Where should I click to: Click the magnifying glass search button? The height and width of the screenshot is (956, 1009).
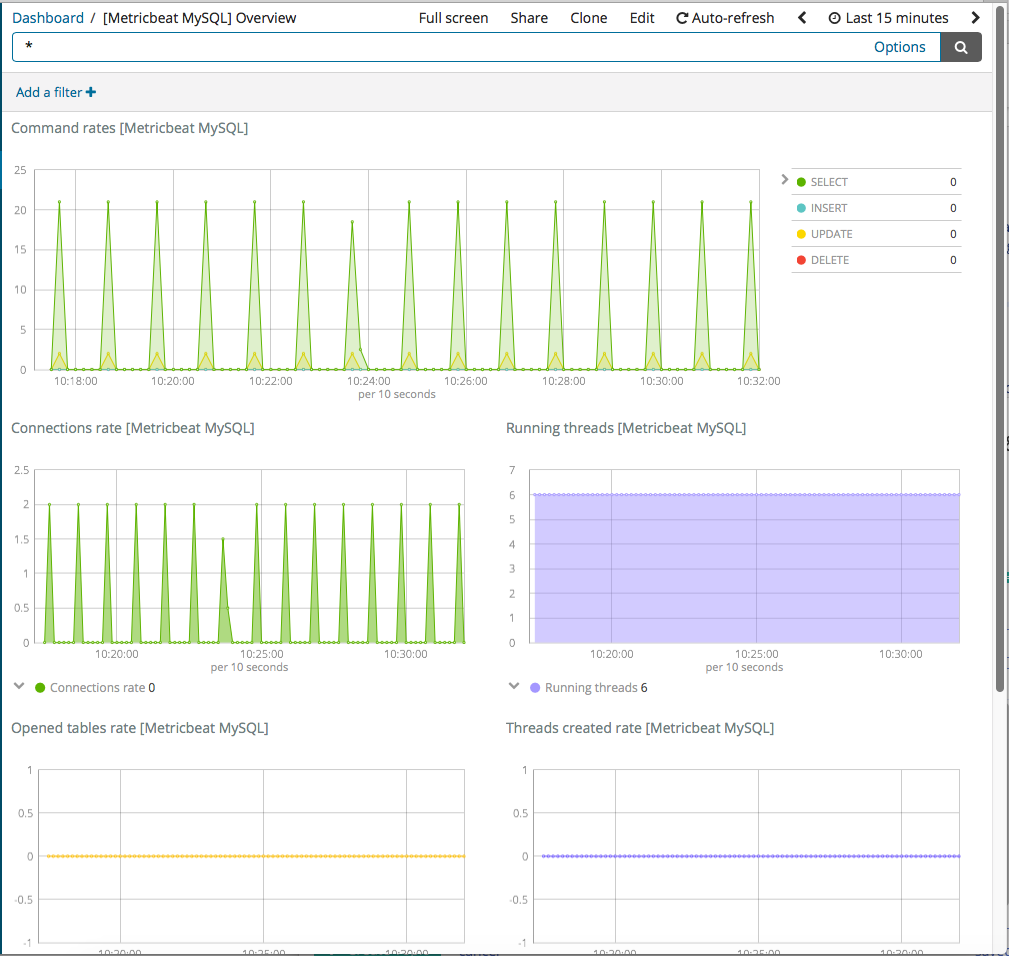pos(961,47)
